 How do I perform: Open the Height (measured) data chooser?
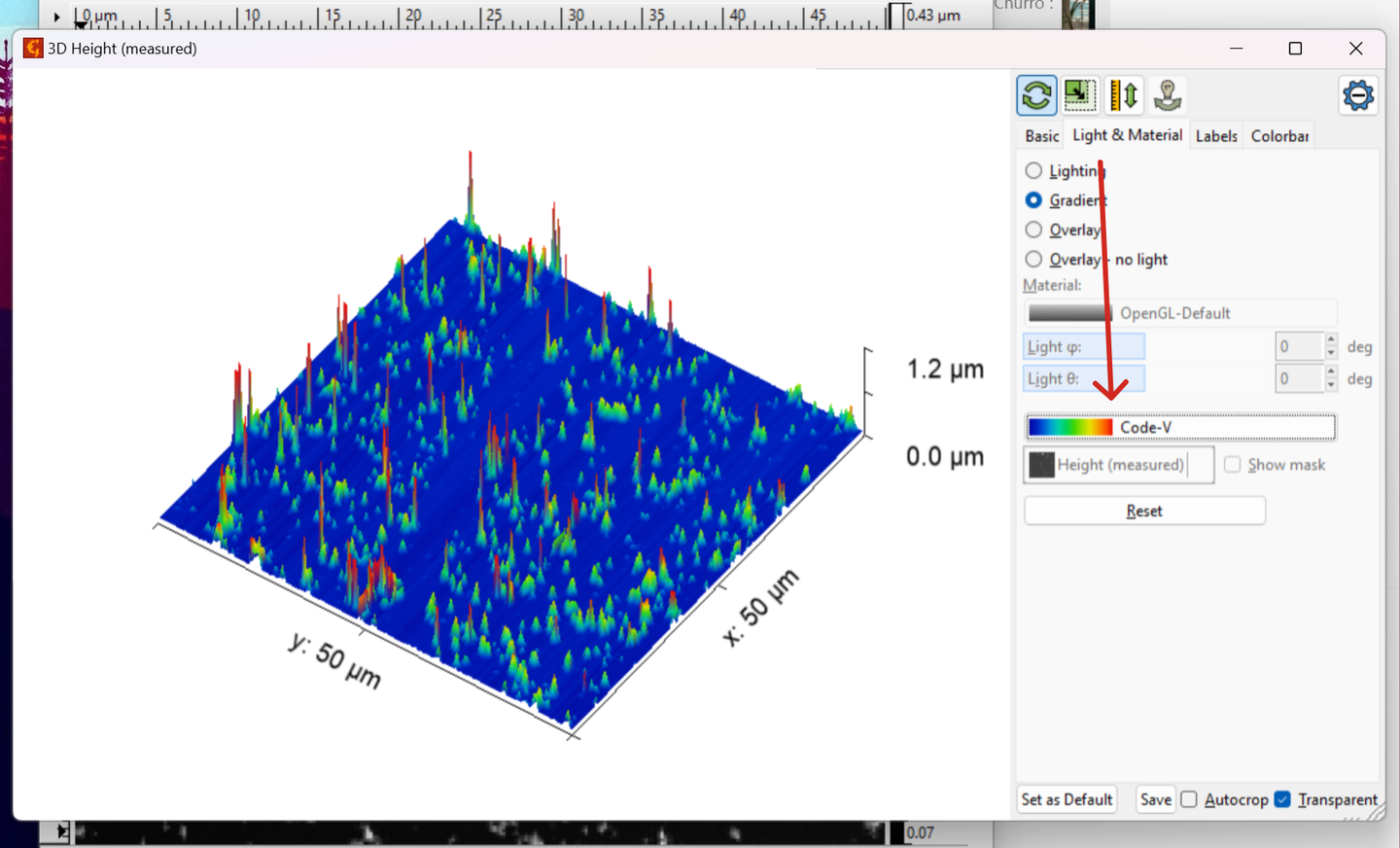(x=1119, y=465)
